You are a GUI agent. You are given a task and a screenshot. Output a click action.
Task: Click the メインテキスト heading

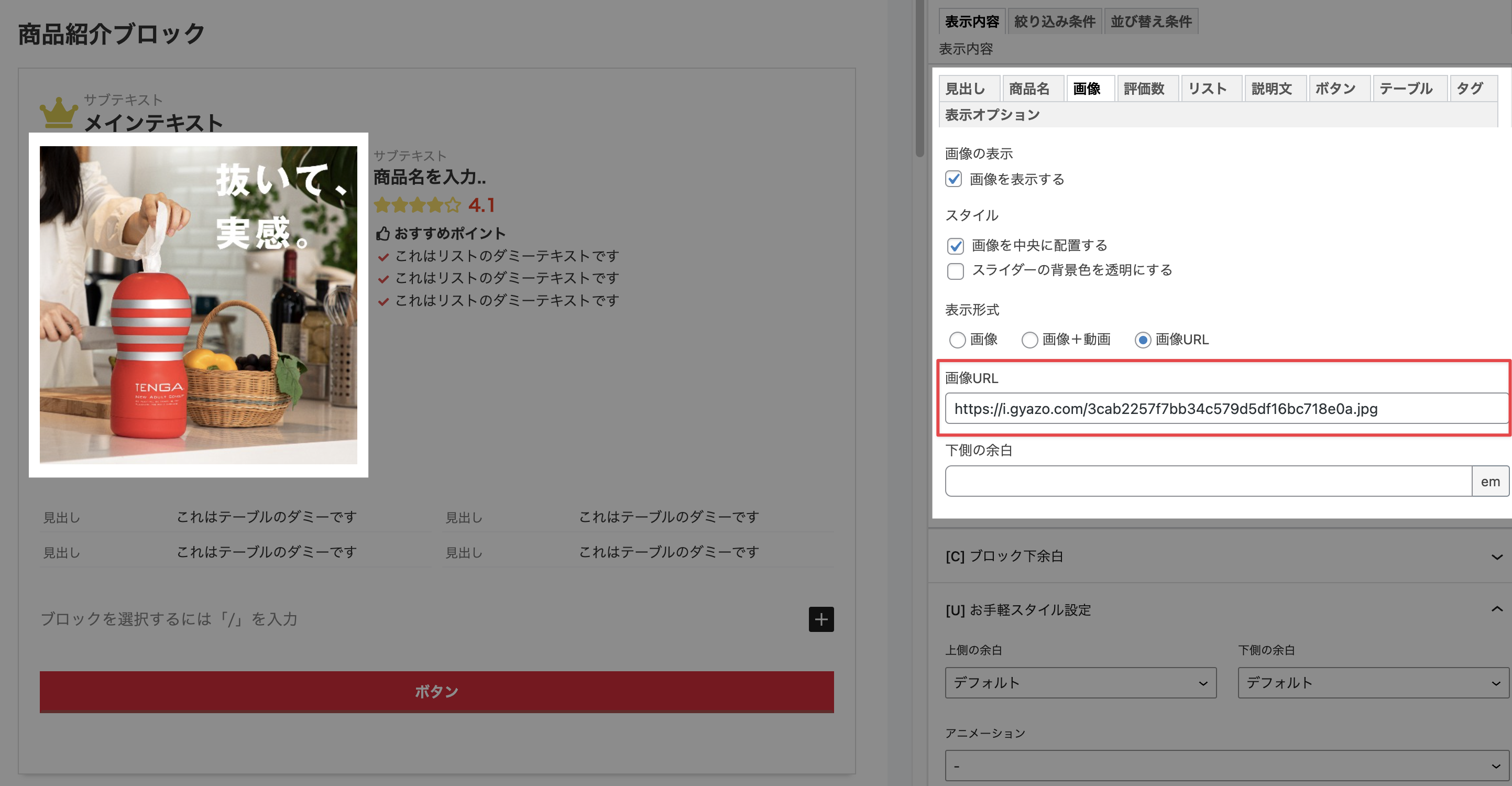pos(153,123)
